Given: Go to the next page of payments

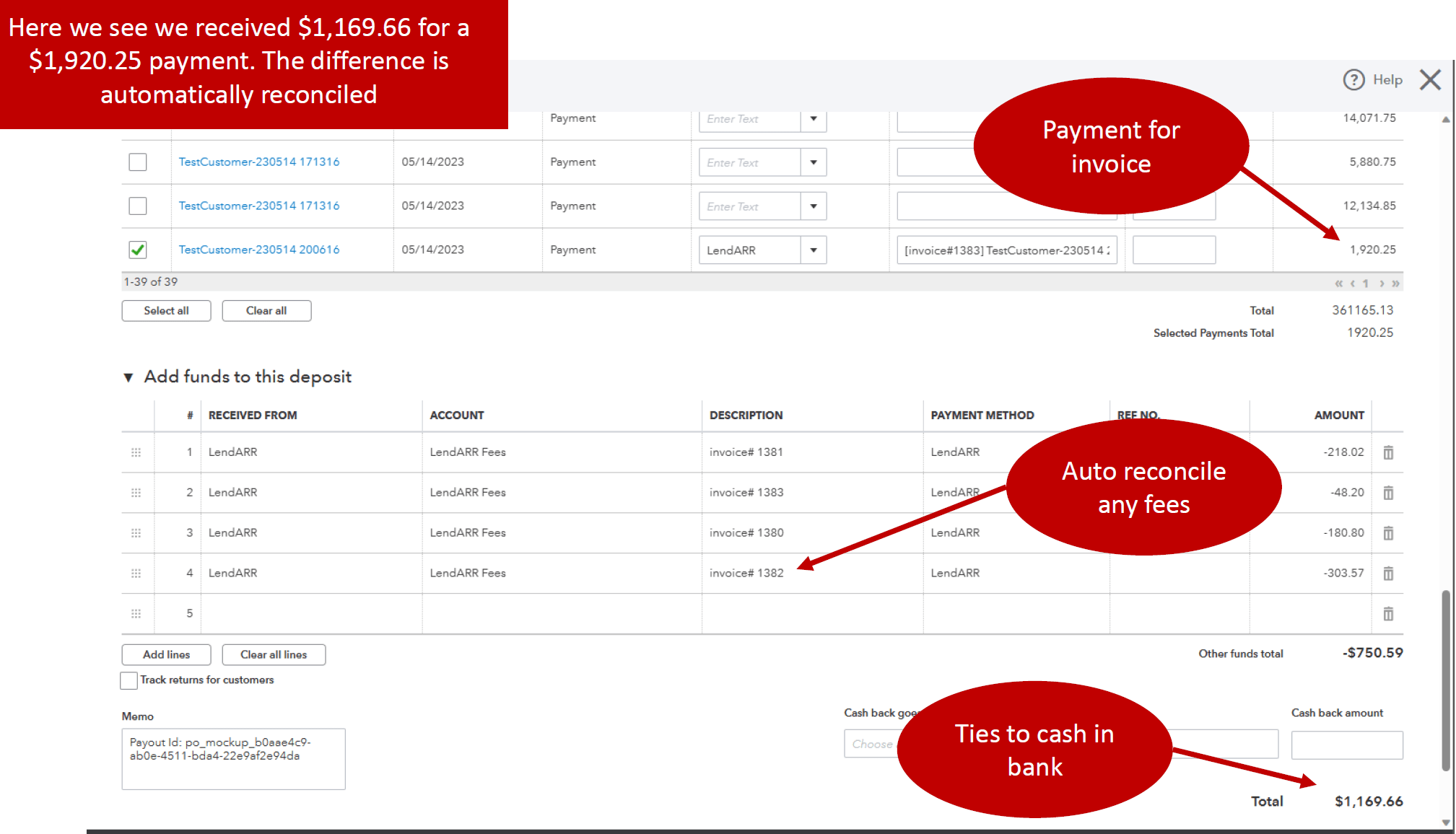Looking at the screenshot, I should click(1381, 282).
